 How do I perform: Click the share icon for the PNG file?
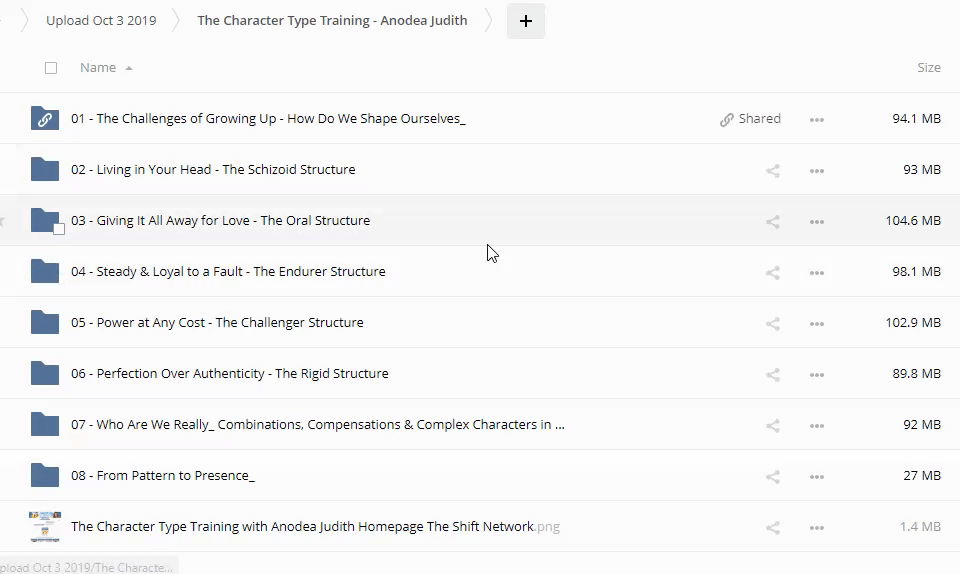pos(772,527)
